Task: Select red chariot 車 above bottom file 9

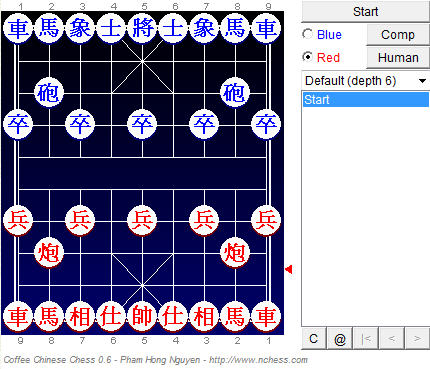Action: pos(18,316)
